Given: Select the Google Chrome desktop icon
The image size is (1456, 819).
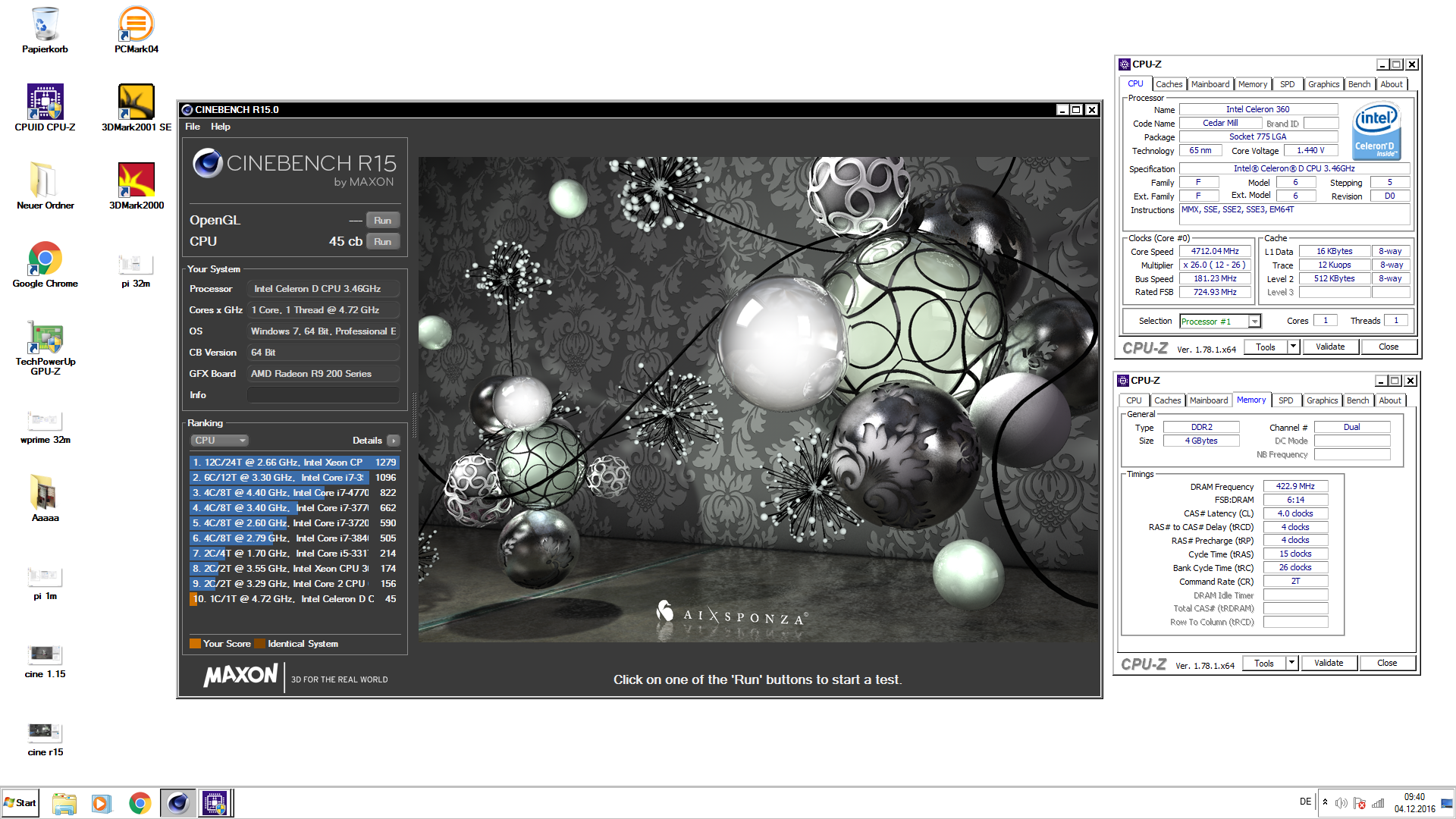Looking at the screenshot, I should pos(45,265).
